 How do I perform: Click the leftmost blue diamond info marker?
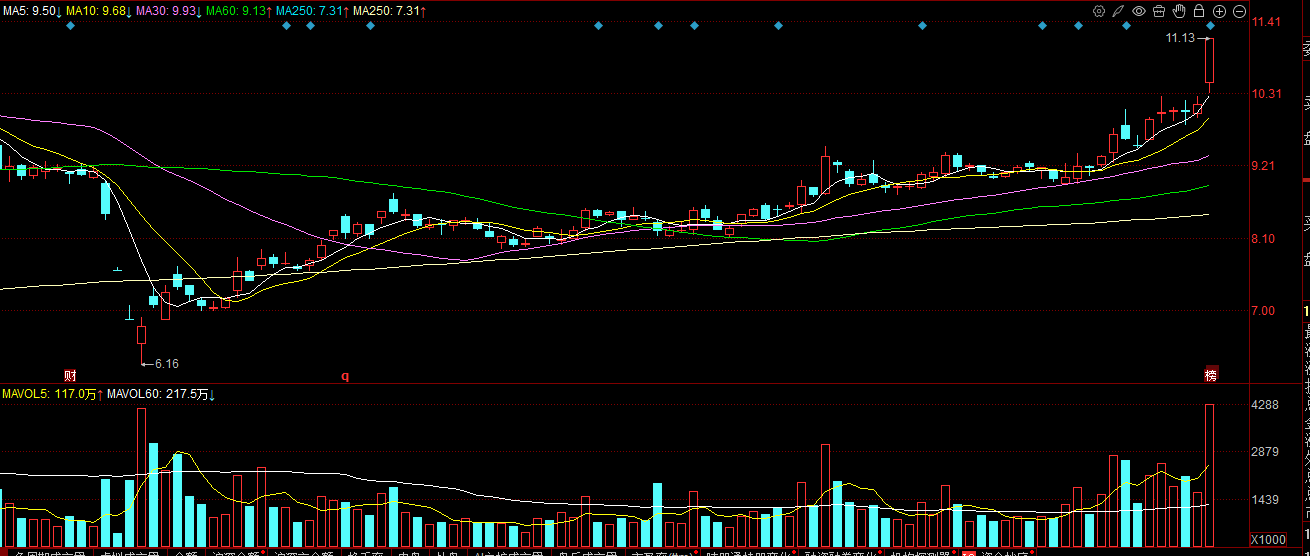click(70, 25)
